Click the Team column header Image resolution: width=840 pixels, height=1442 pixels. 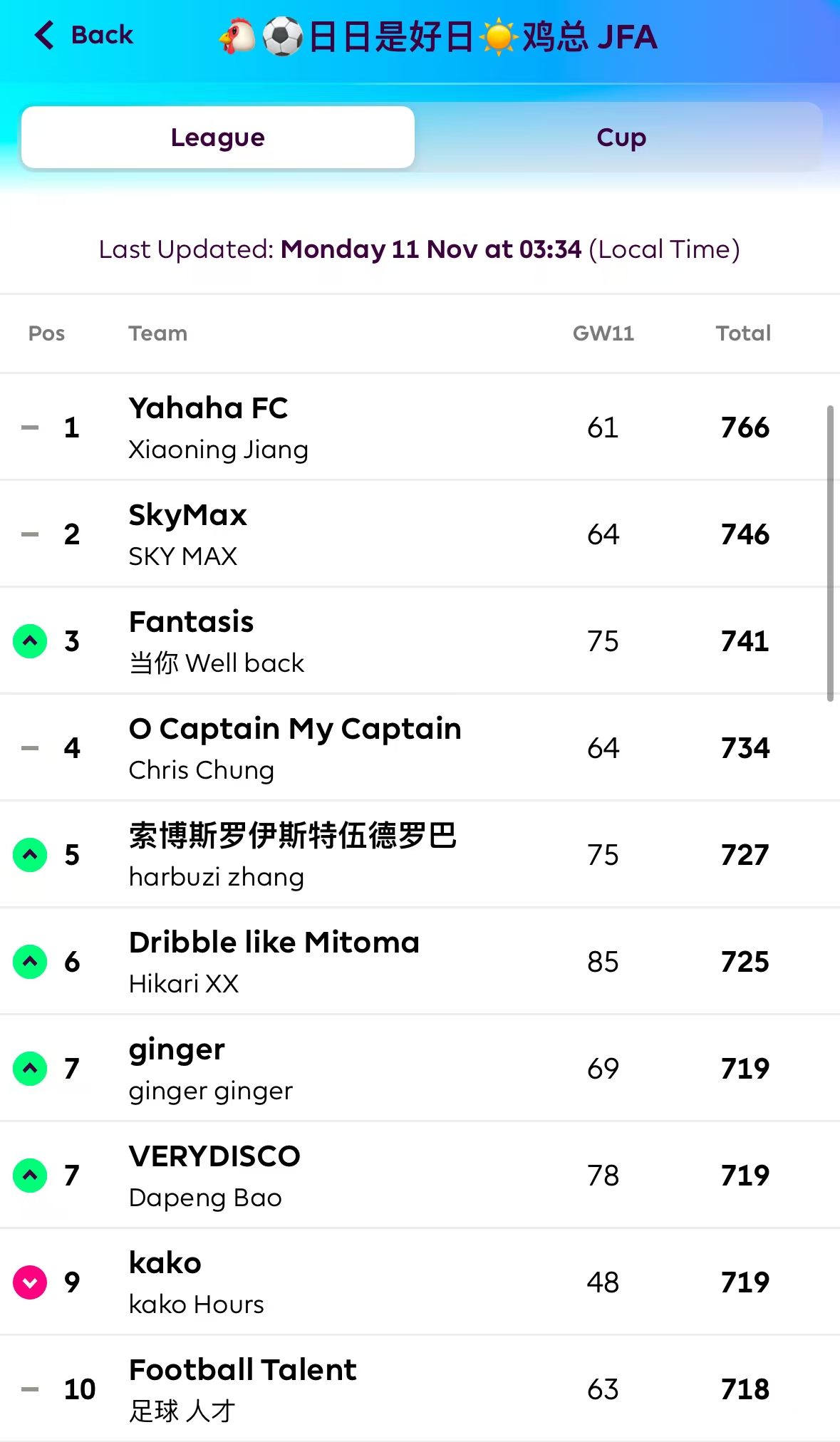[x=158, y=333]
